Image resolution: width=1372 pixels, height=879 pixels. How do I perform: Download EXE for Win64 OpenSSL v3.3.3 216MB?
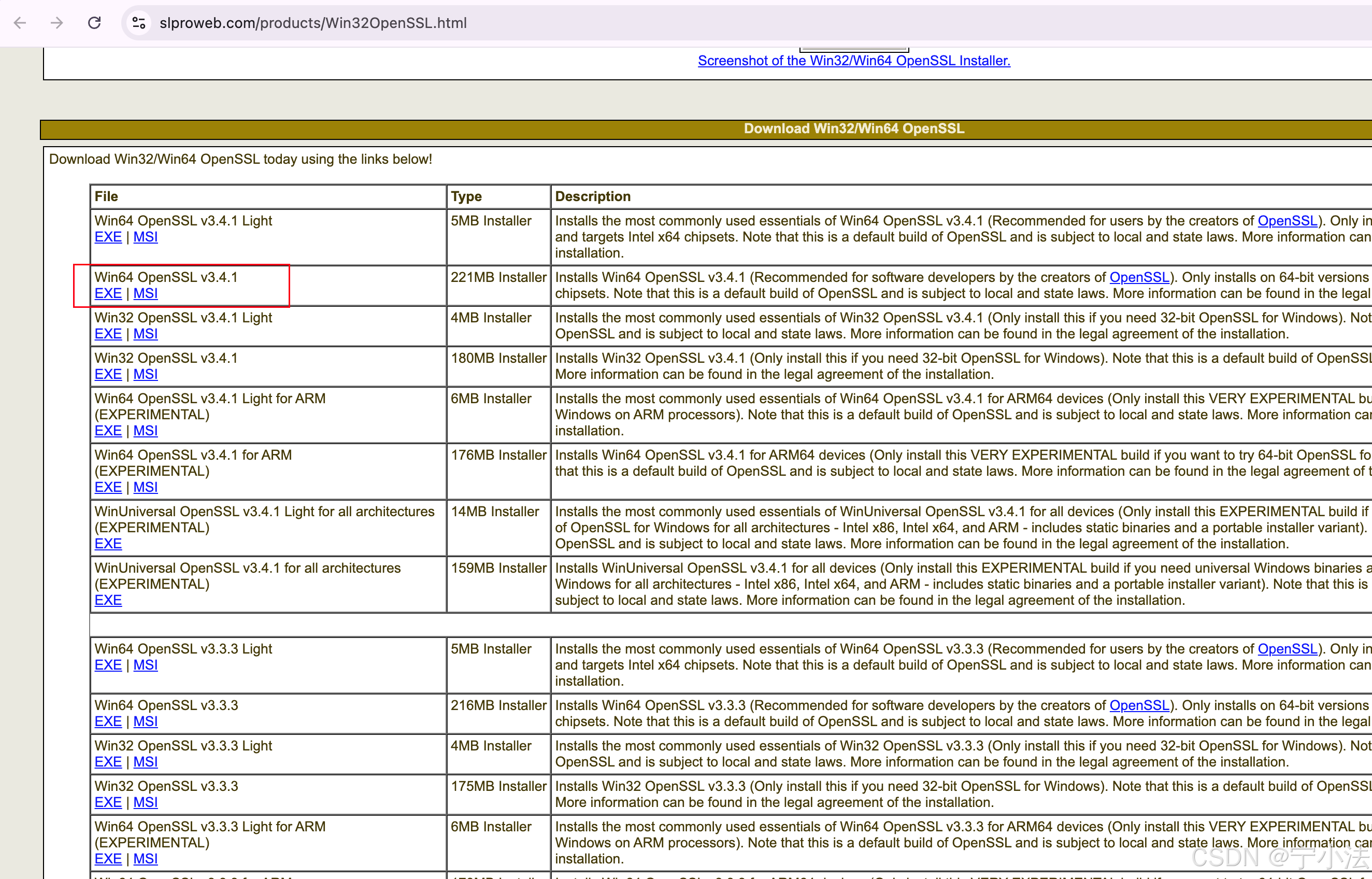108,721
